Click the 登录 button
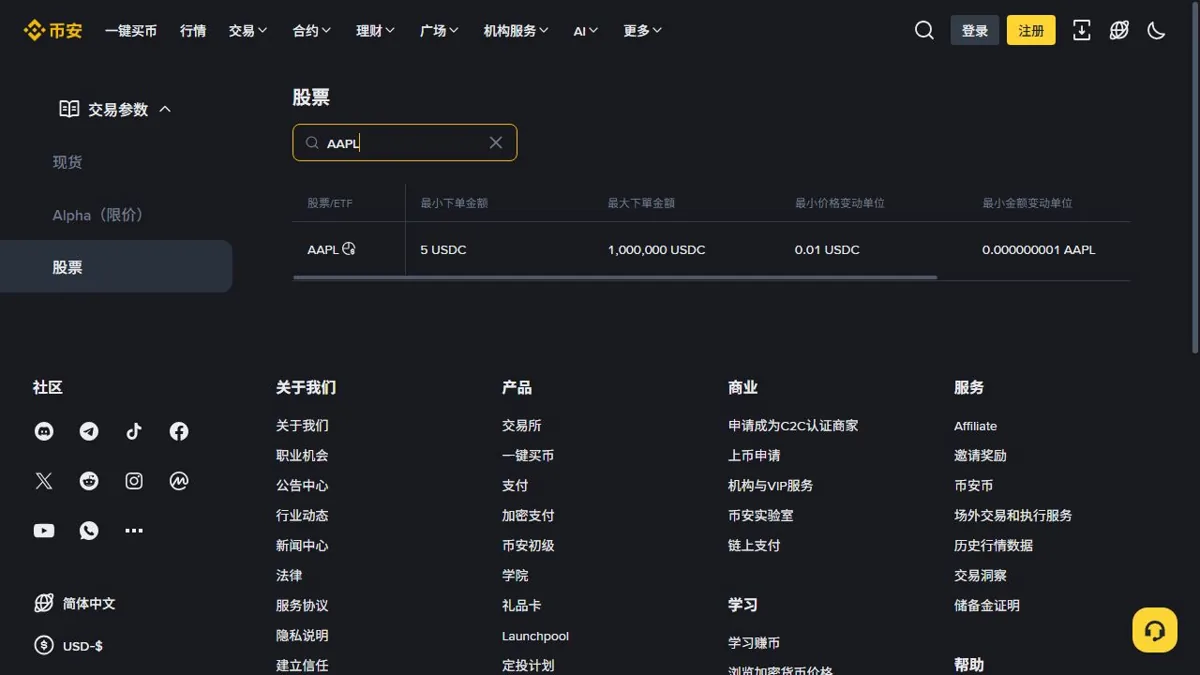1200x675 pixels. click(x=975, y=31)
